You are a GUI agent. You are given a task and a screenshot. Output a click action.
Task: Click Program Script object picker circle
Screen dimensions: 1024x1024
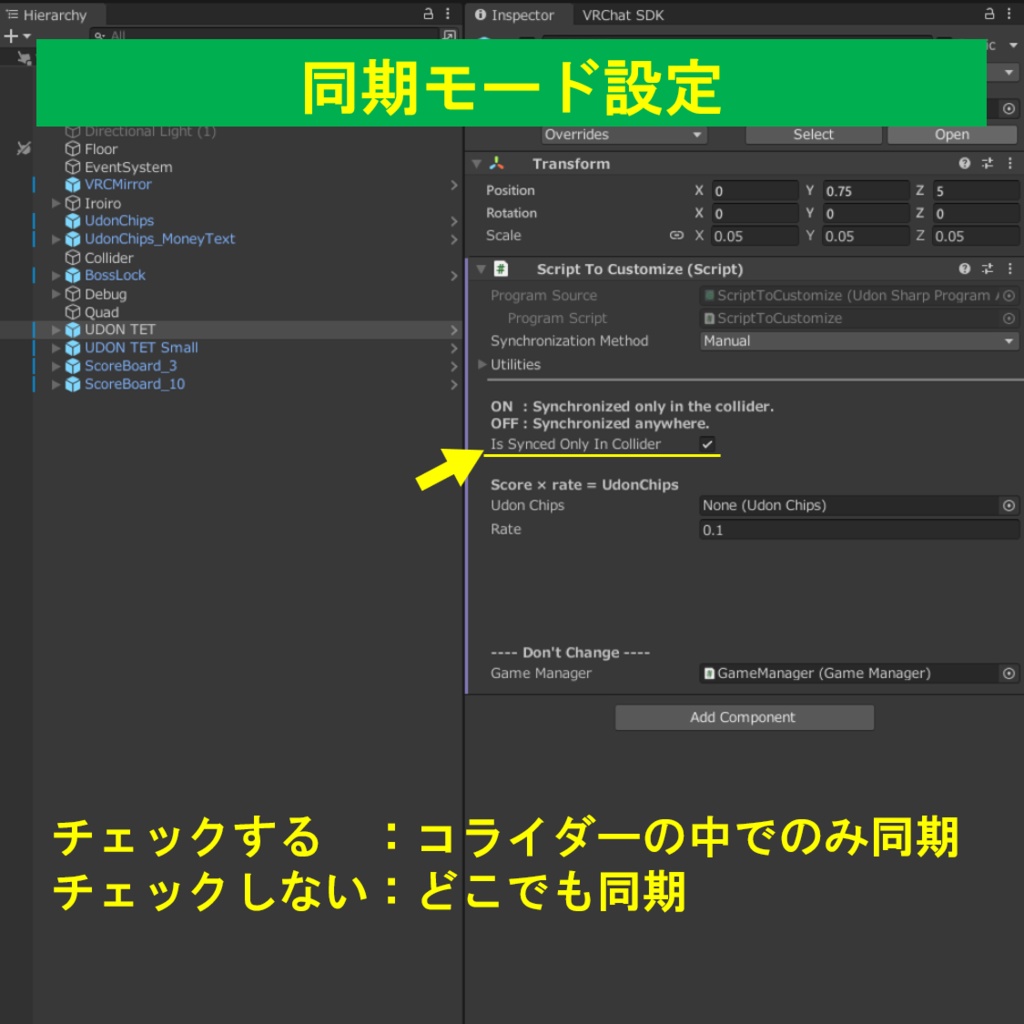[1008, 319]
